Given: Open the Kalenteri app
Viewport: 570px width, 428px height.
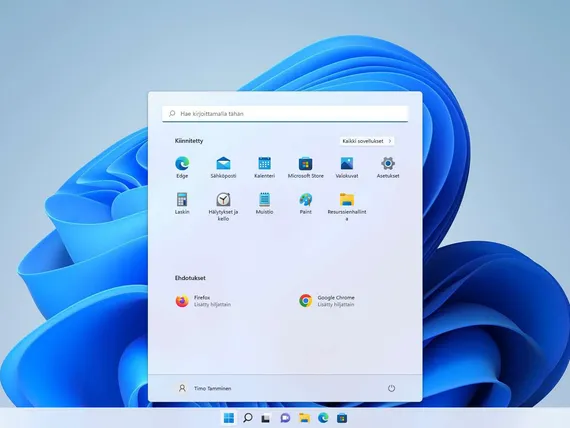Looking at the screenshot, I should click(264, 167).
